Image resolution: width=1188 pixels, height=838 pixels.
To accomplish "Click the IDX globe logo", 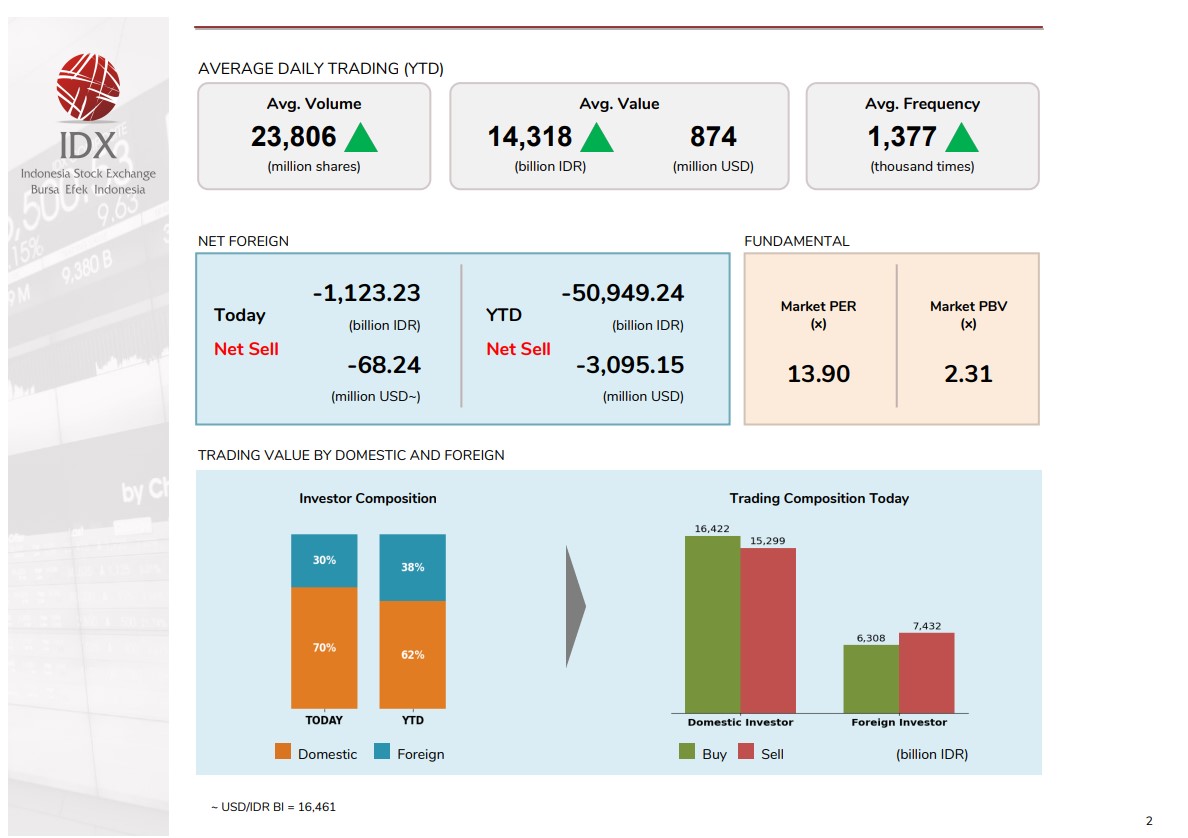I will pyautogui.click(x=88, y=87).
